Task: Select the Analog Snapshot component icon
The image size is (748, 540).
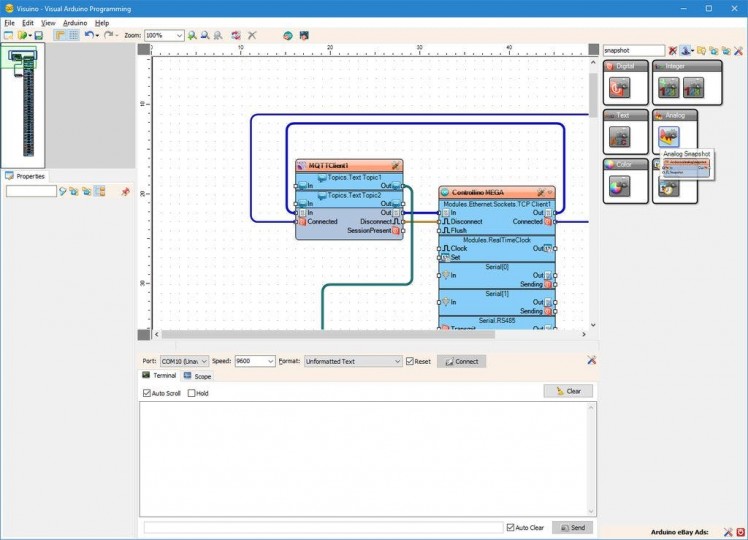Action: 668,135
